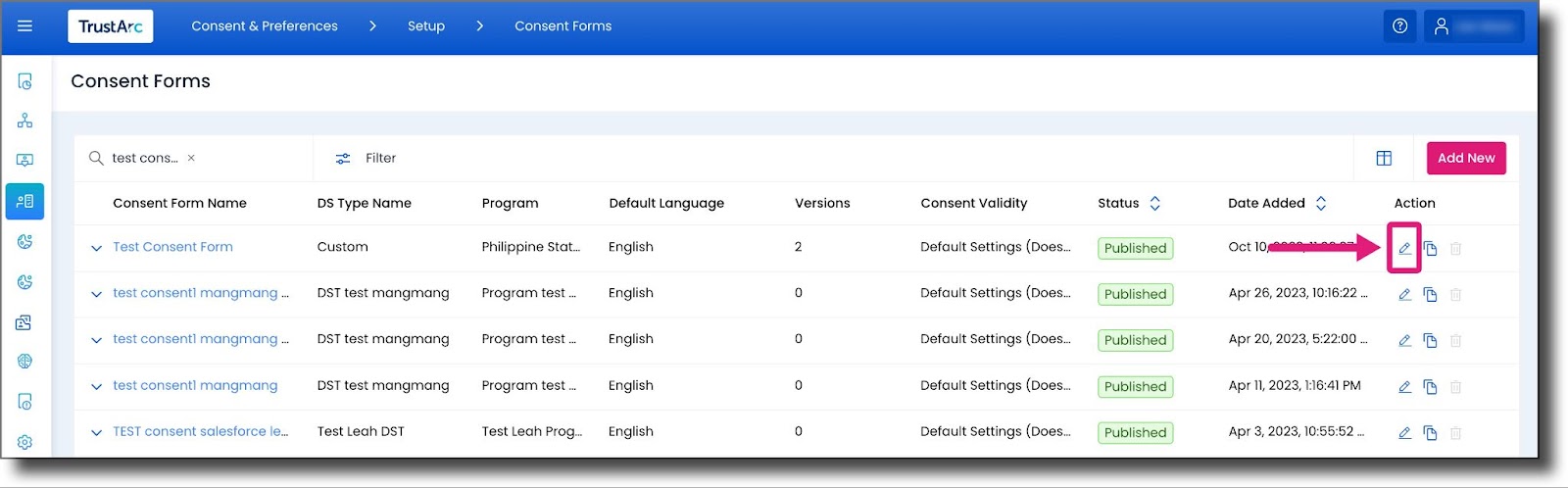Click the Consent Validity column header
The width and height of the screenshot is (1568, 488).
(x=974, y=203)
